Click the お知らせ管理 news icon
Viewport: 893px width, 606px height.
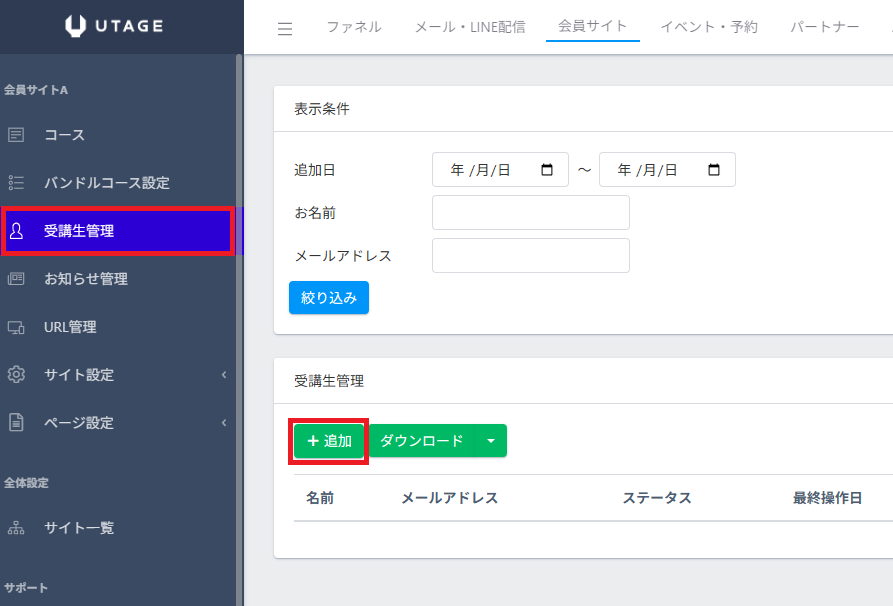tap(16, 279)
